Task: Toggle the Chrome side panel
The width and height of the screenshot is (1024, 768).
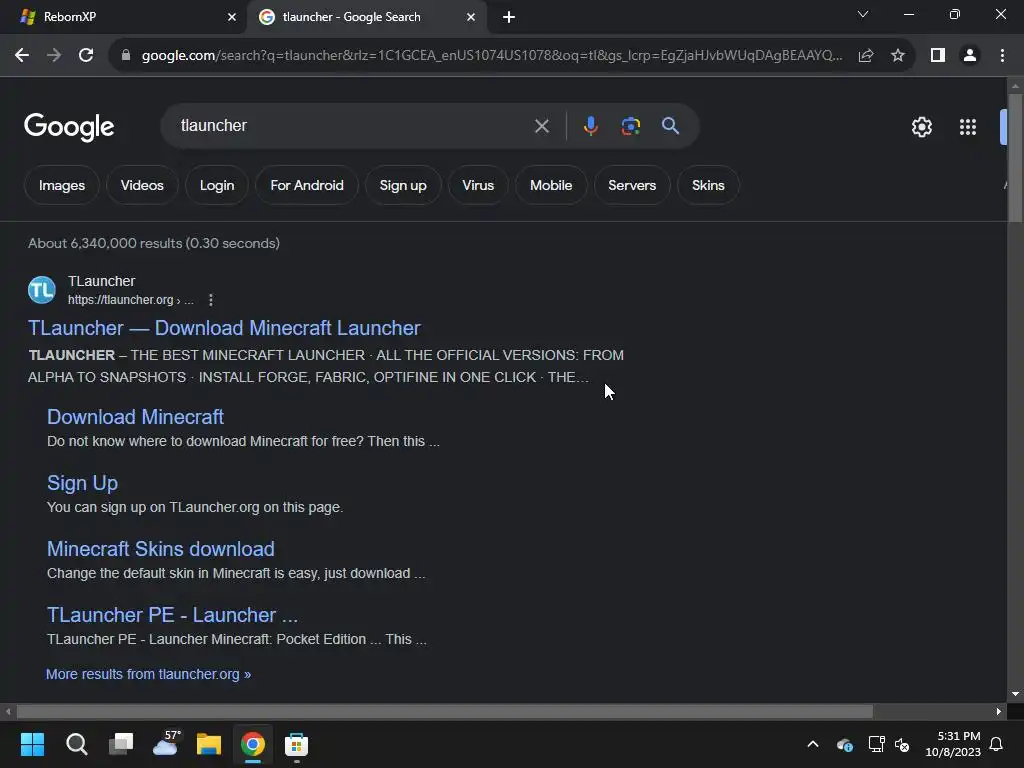Action: pos(938,56)
